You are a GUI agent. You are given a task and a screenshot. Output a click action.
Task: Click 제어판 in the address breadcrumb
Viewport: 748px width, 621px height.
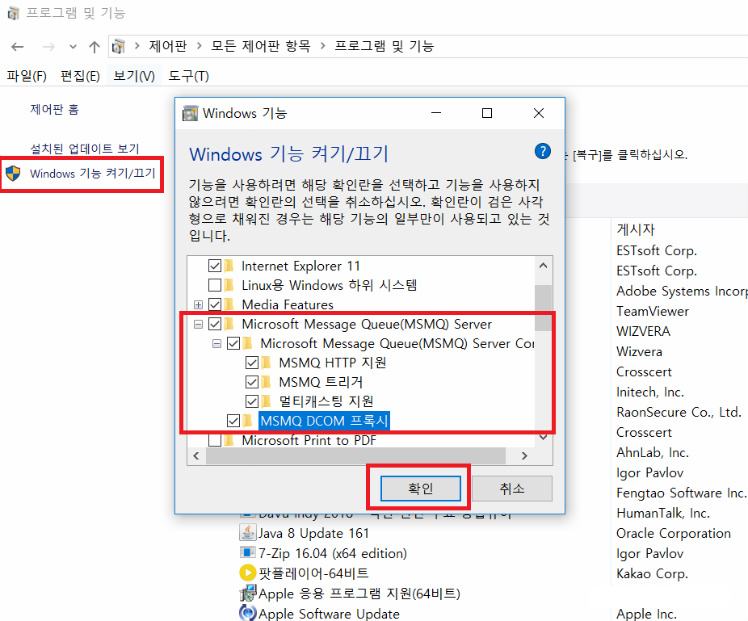click(167, 46)
